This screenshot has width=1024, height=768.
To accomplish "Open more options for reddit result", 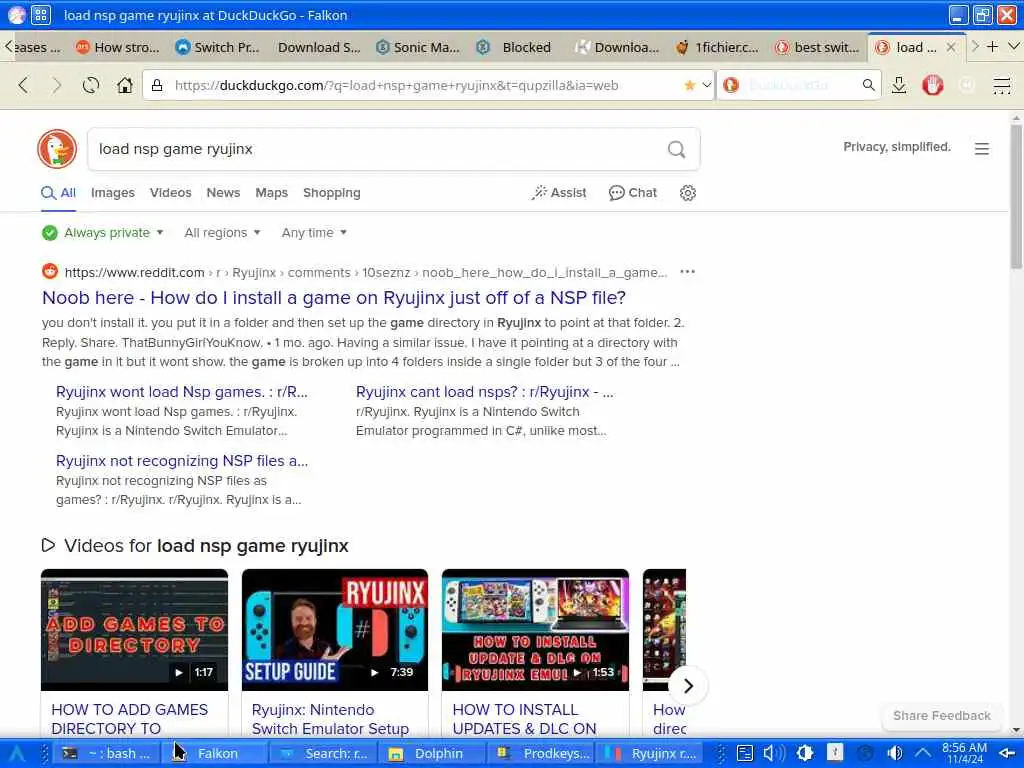I will point(688,272).
